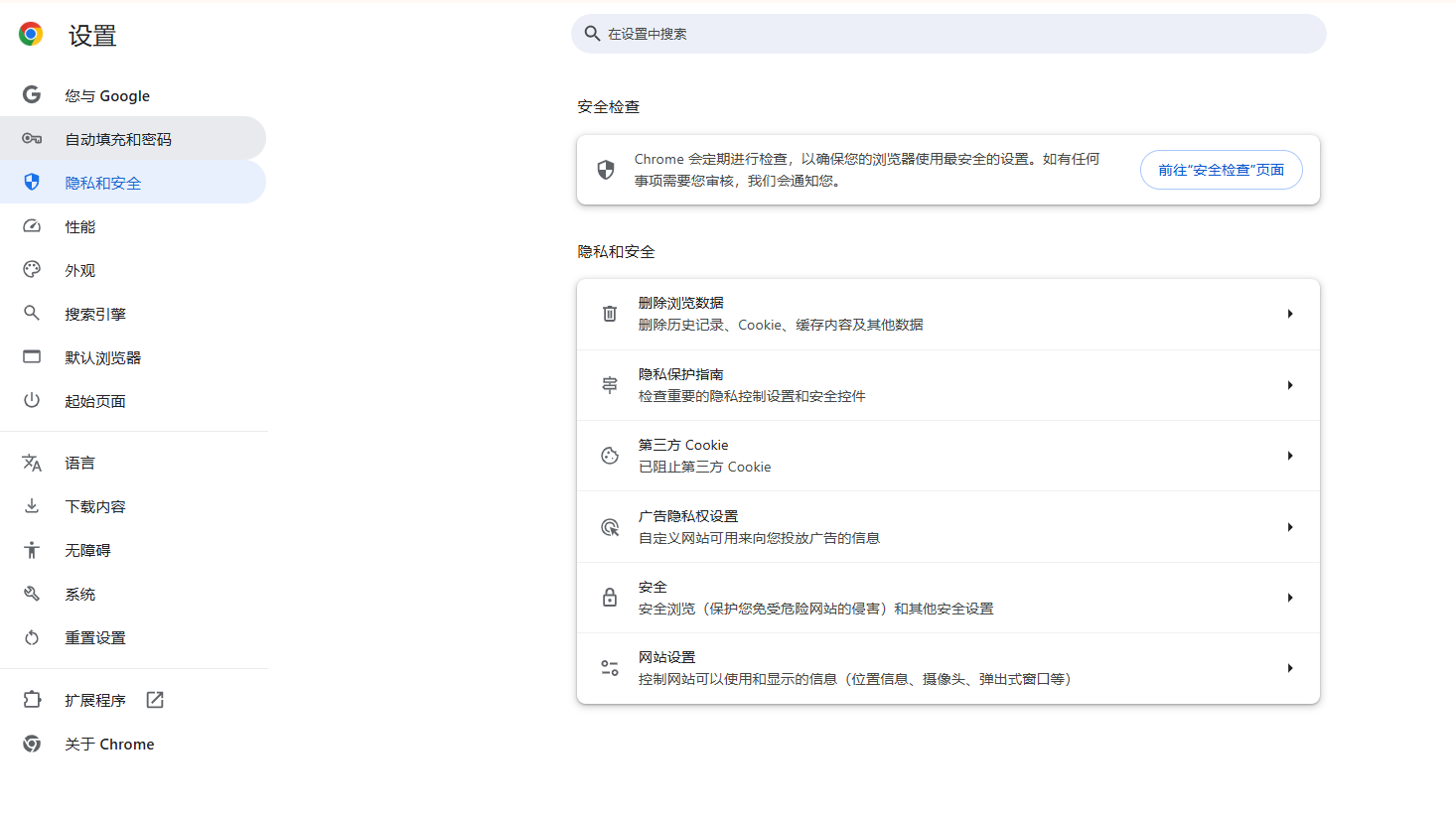Click the browser window icon for 默认浏览器
The width and height of the screenshot is (1456, 817).
[x=32, y=356]
